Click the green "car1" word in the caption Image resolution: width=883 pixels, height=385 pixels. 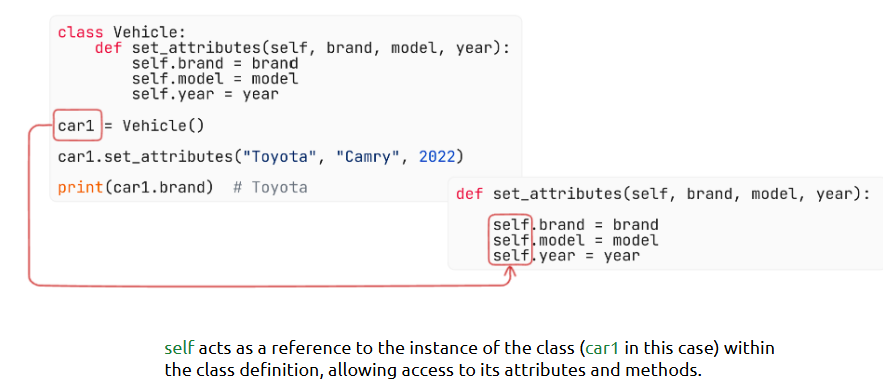602,348
